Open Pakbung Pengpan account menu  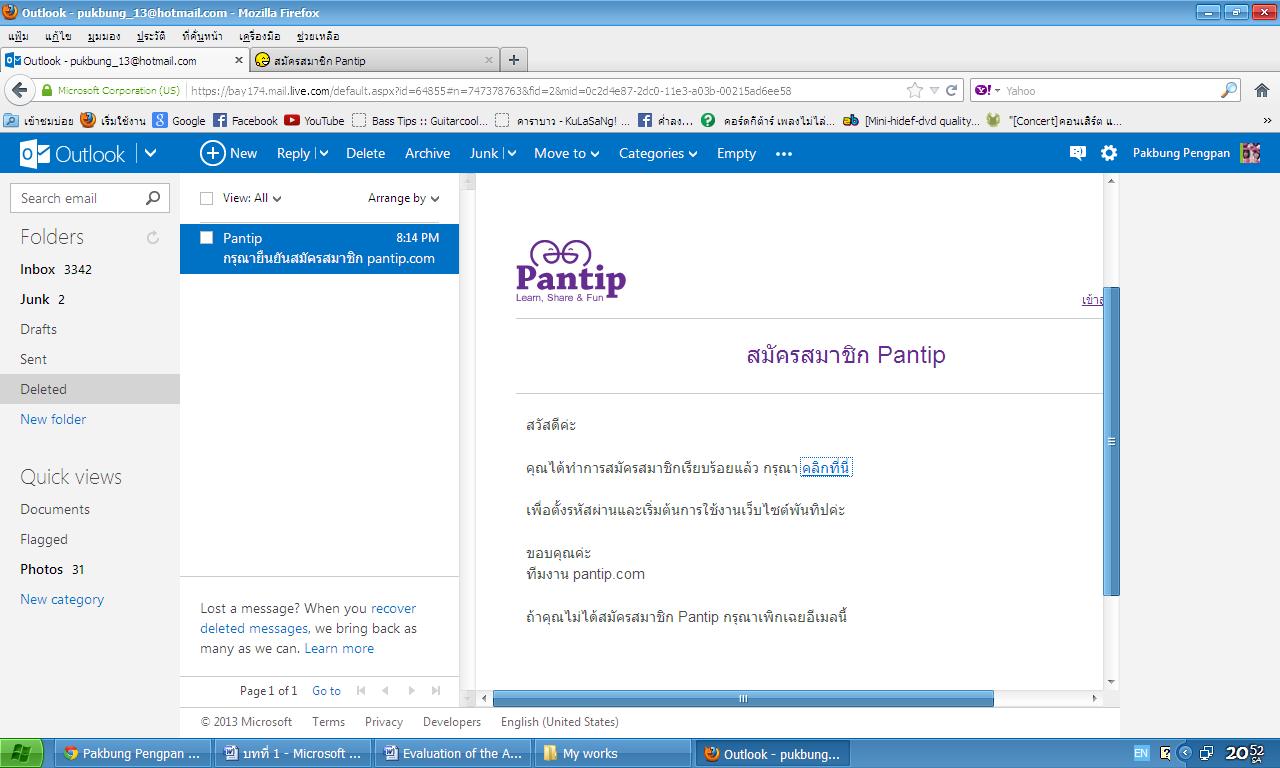[x=1181, y=153]
